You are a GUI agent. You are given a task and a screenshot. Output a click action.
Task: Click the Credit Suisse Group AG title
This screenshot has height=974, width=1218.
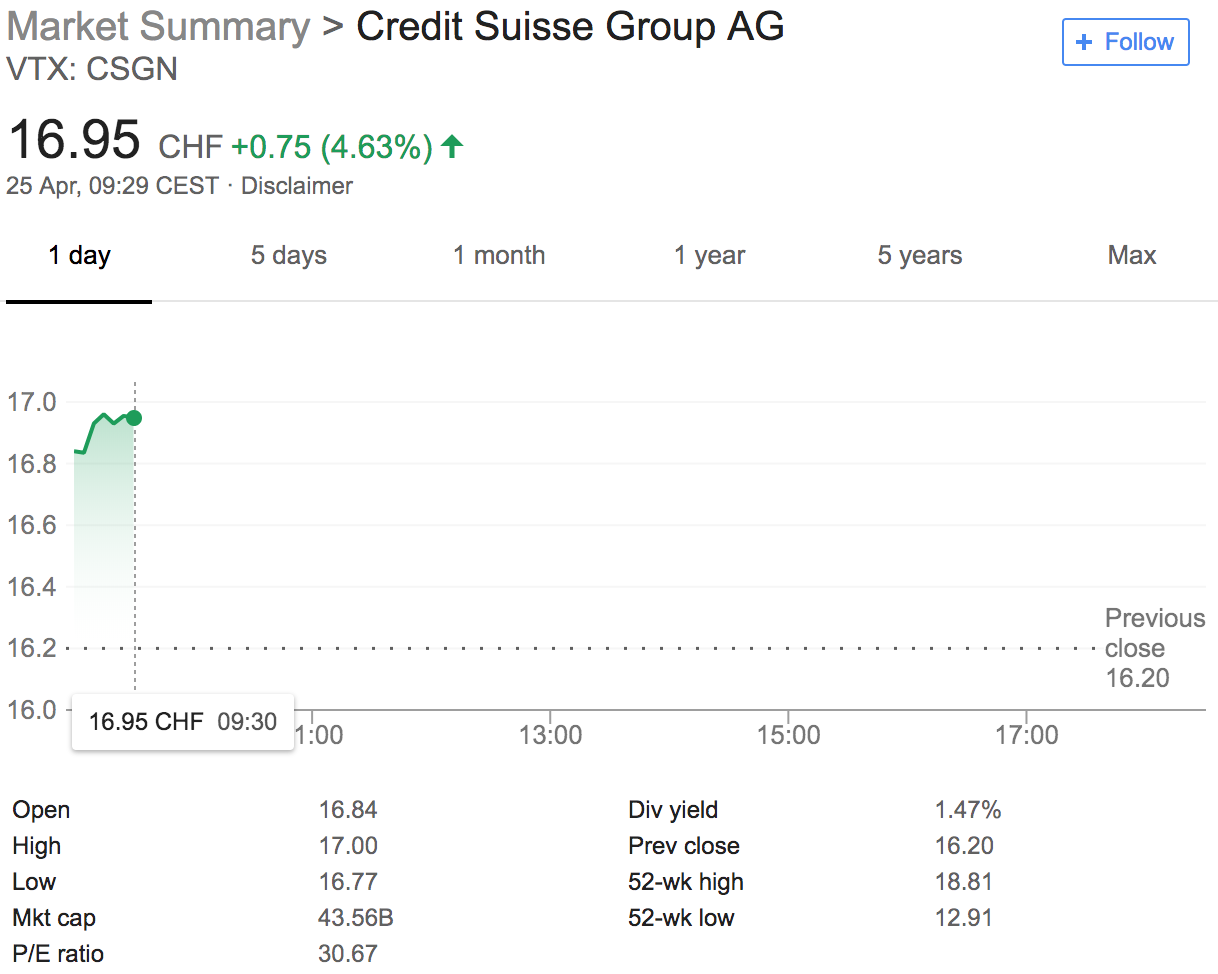[570, 27]
